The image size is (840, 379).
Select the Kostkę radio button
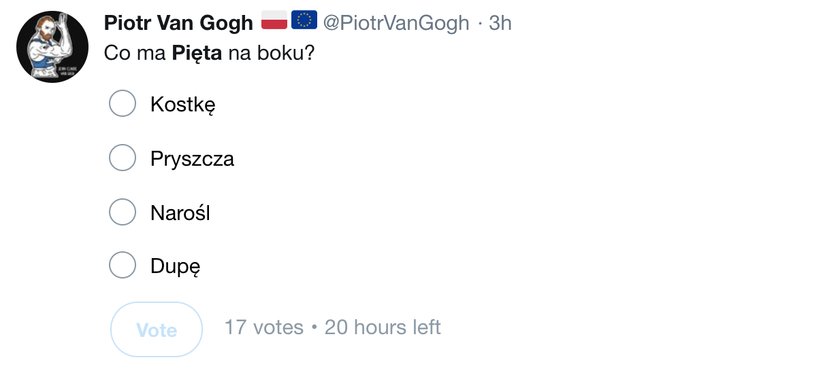(122, 103)
